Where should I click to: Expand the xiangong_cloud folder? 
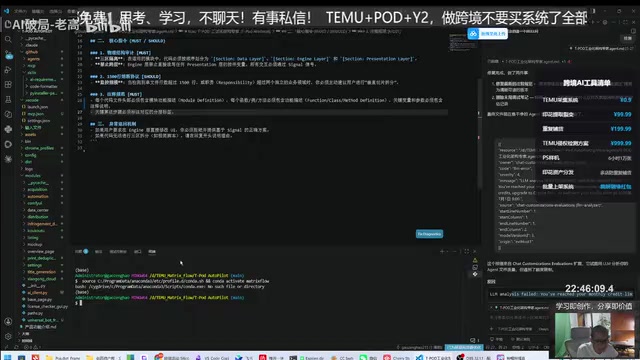pos(41,279)
